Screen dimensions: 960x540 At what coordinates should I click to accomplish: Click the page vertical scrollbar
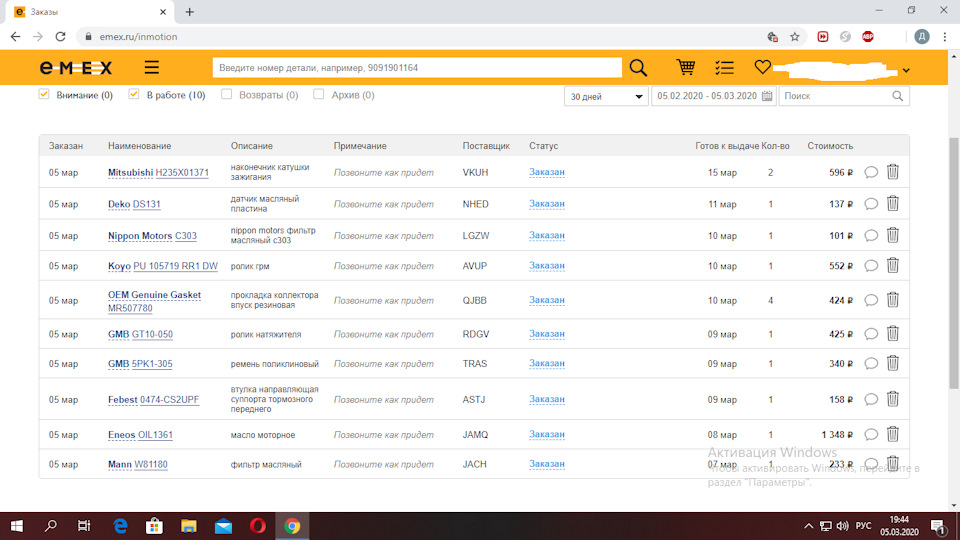(x=954, y=263)
